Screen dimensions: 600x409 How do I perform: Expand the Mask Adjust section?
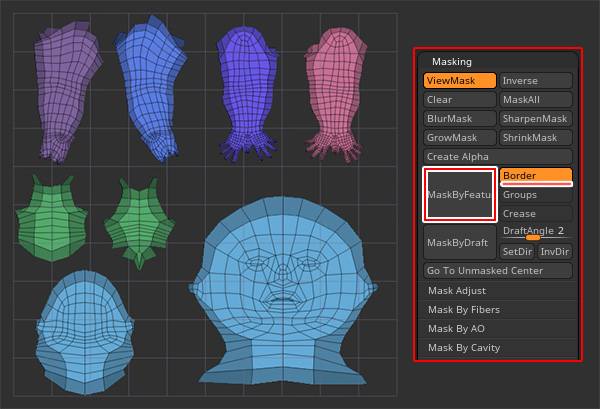click(497, 291)
